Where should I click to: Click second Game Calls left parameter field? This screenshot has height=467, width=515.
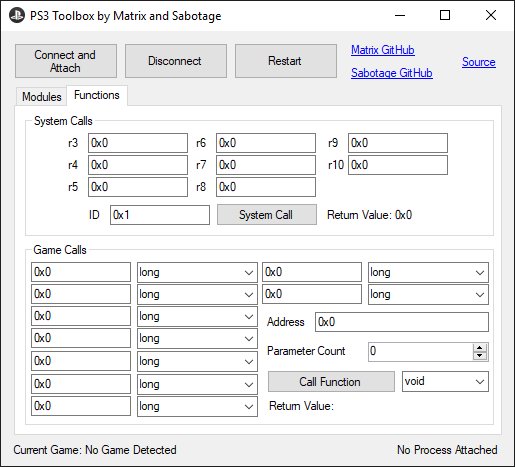pos(81,294)
